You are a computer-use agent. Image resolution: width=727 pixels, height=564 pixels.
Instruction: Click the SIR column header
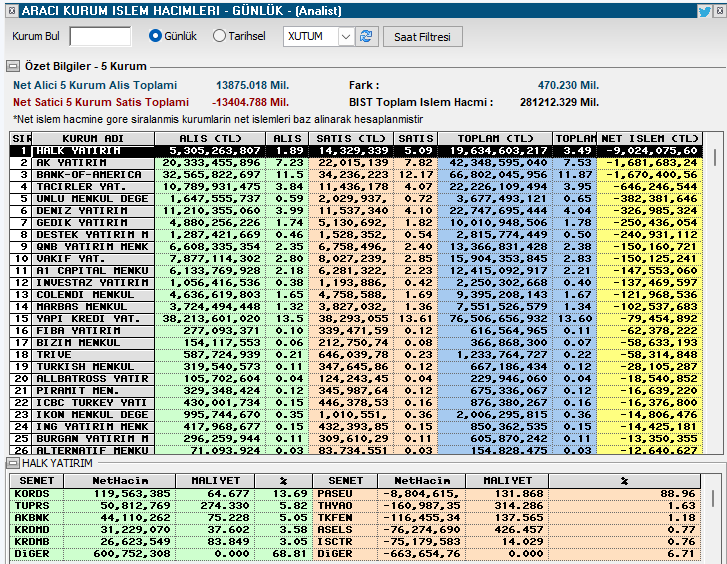point(21,138)
